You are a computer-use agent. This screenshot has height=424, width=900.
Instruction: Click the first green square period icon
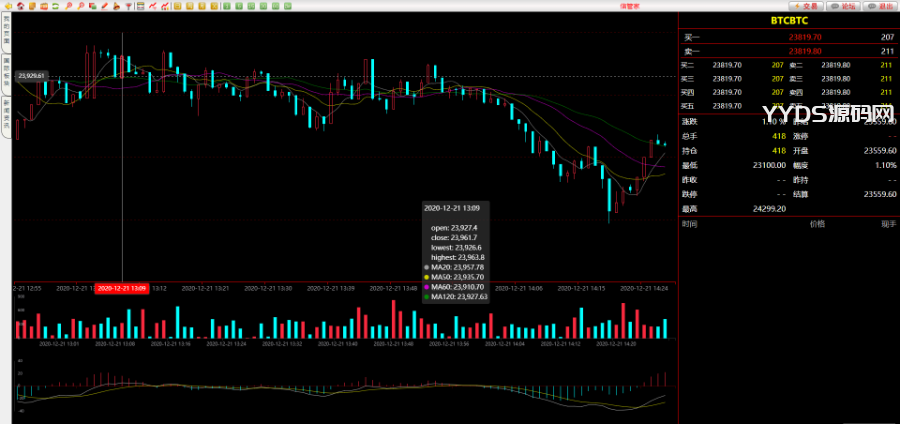coord(226,6)
